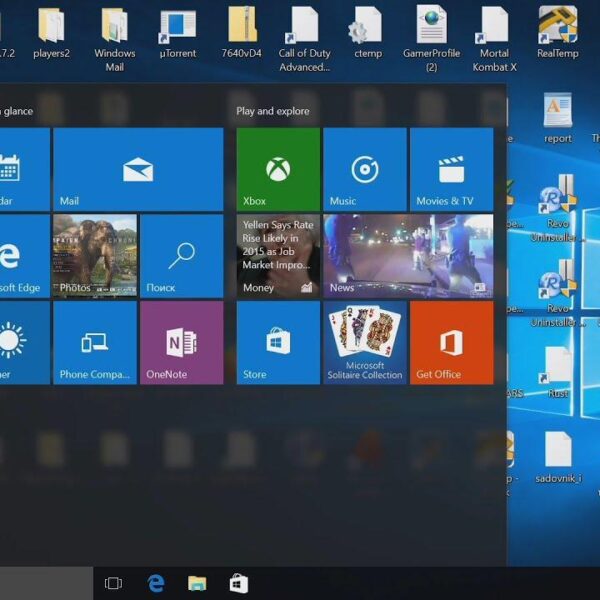Select the upper Revo Uninstaller shortcut
Screen dimensions: 600x600
tap(558, 209)
